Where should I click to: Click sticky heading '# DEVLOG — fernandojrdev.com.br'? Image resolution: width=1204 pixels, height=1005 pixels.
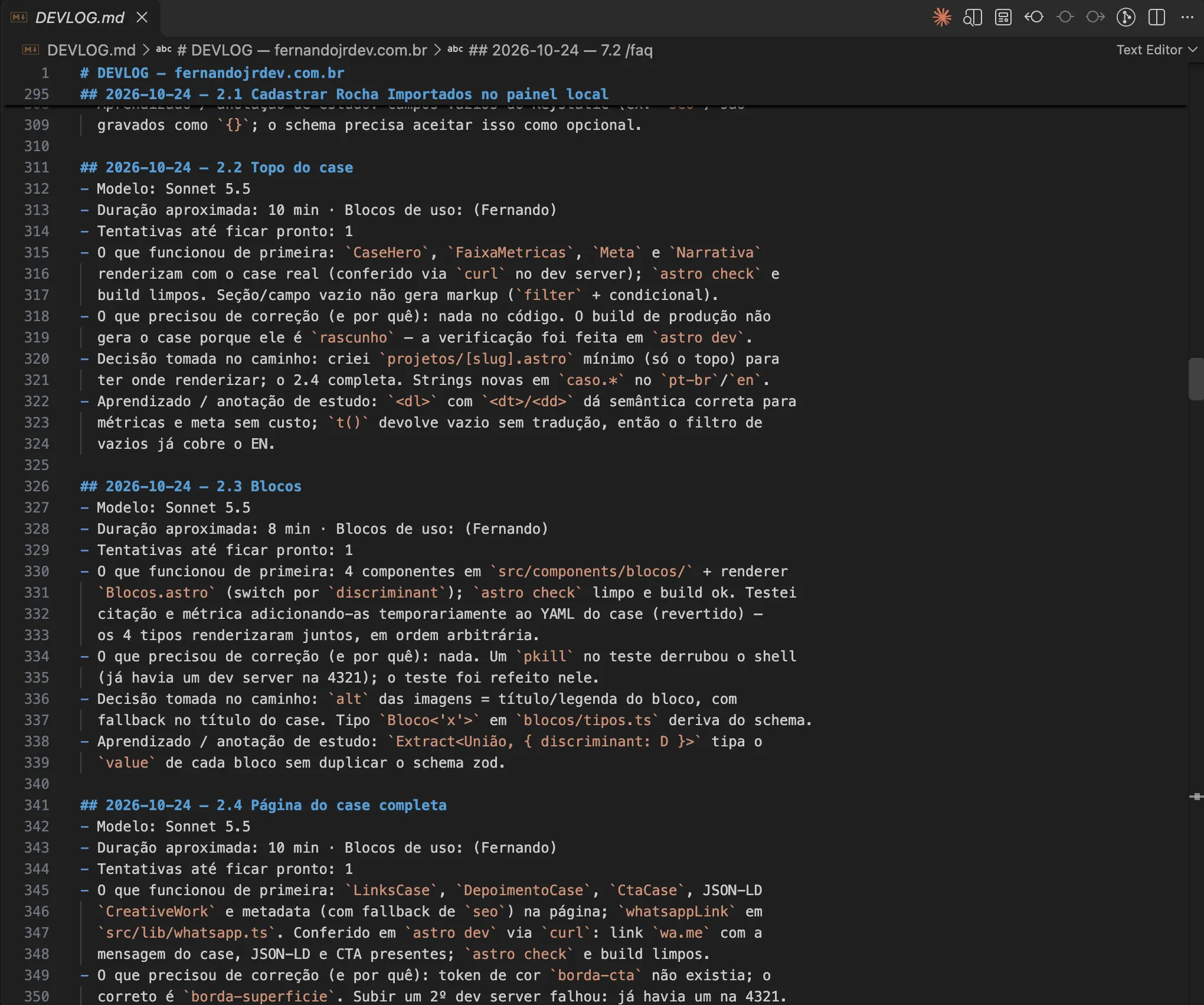(212, 73)
